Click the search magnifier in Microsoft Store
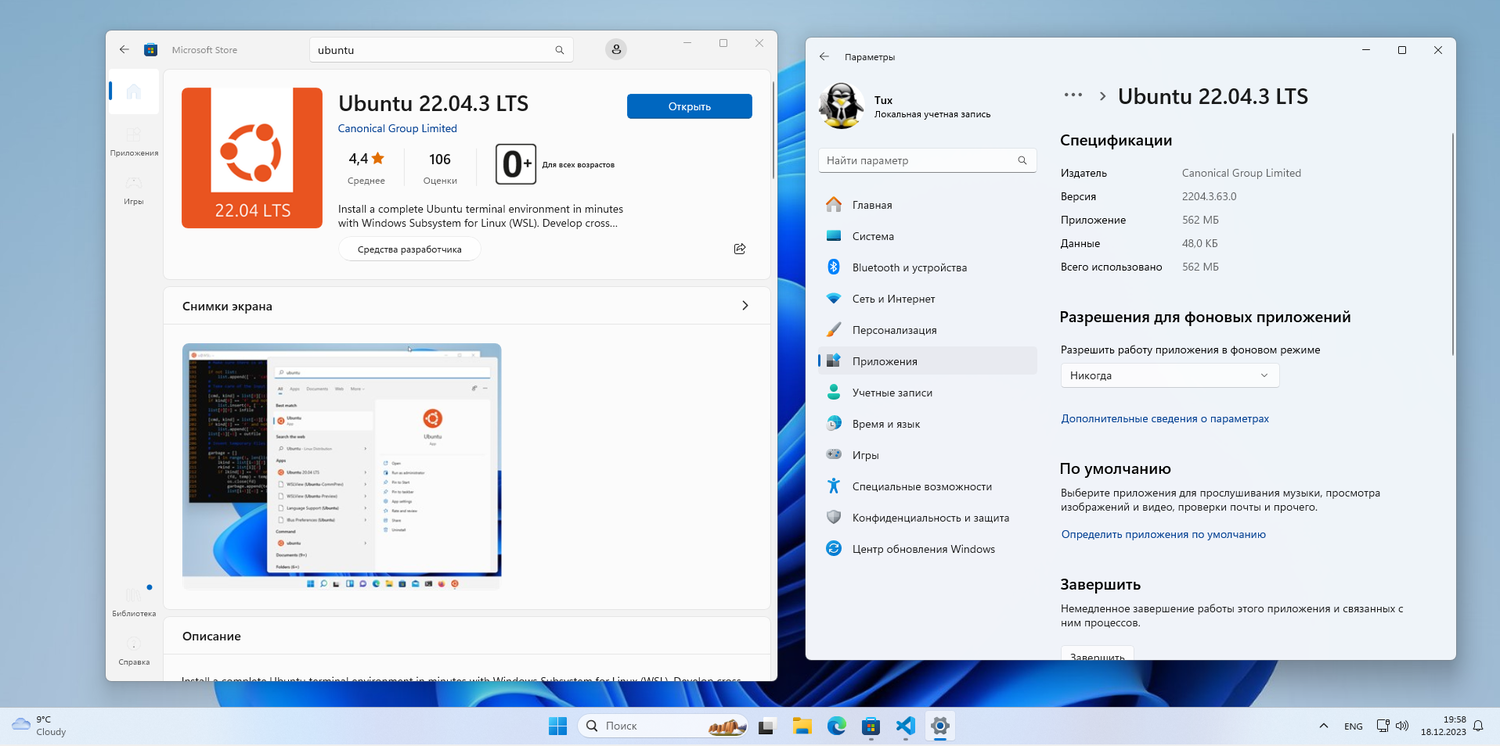 (560, 50)
